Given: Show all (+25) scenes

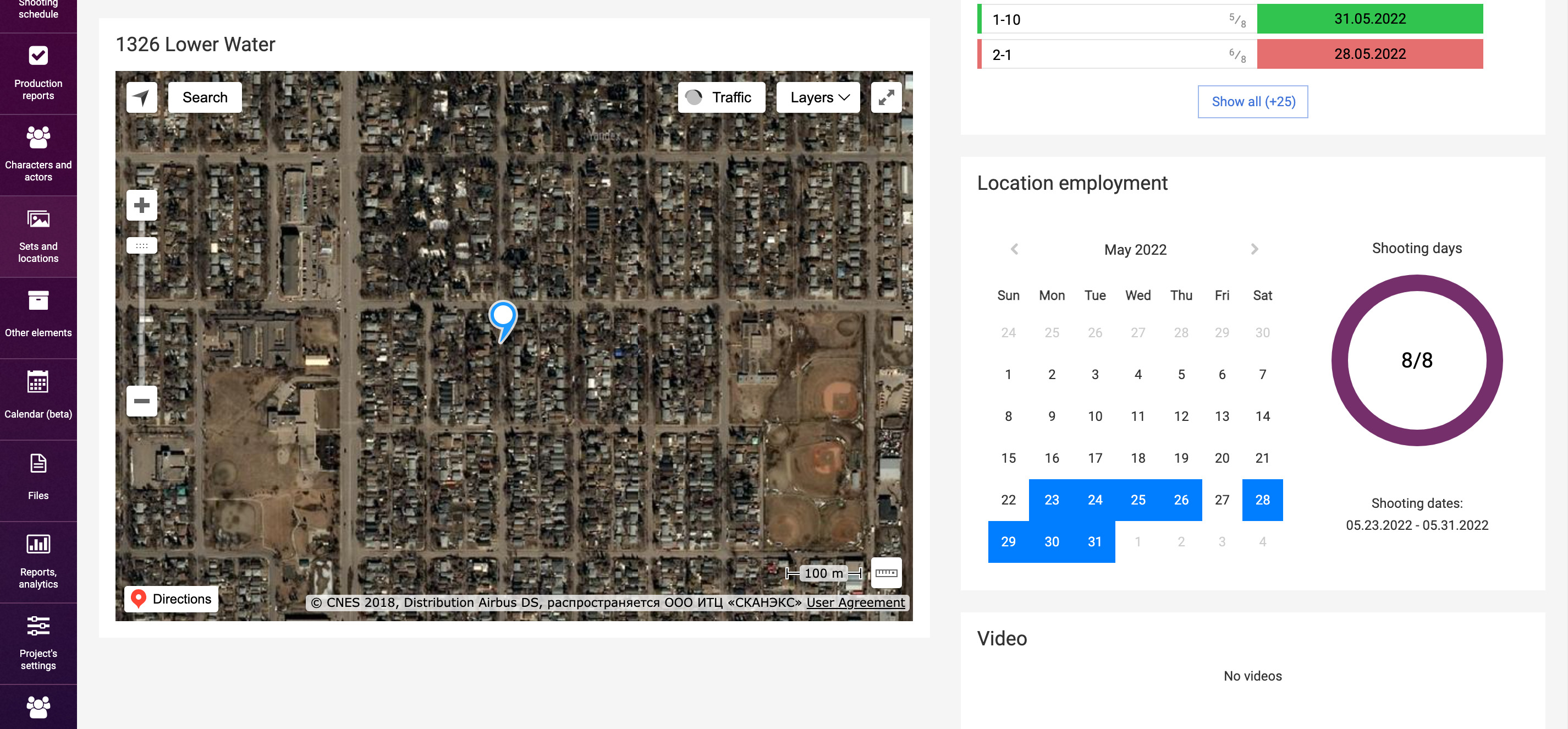Looking at the screenshot, I should coord(1253,102).
